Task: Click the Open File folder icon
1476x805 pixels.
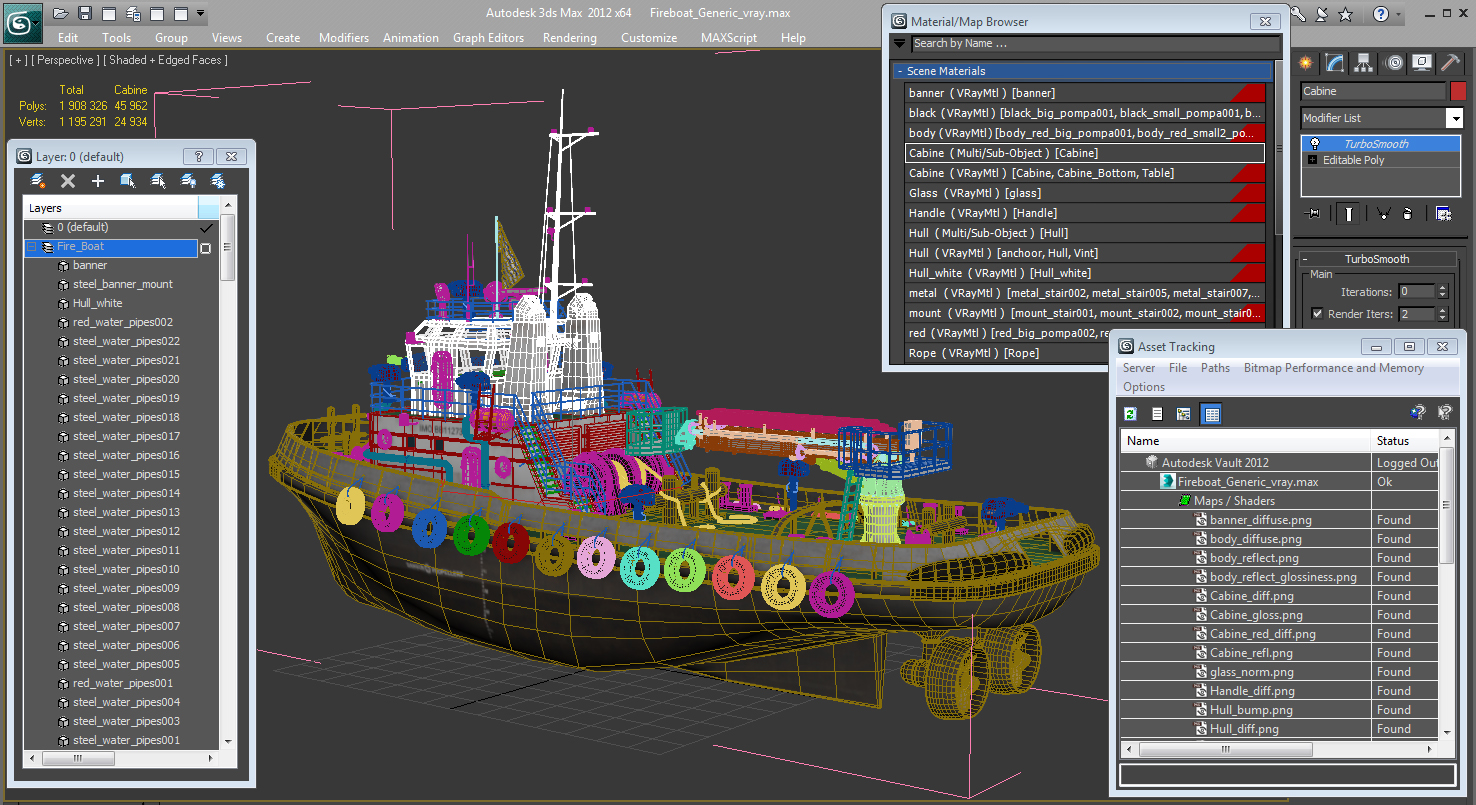Action: (61, 14)
